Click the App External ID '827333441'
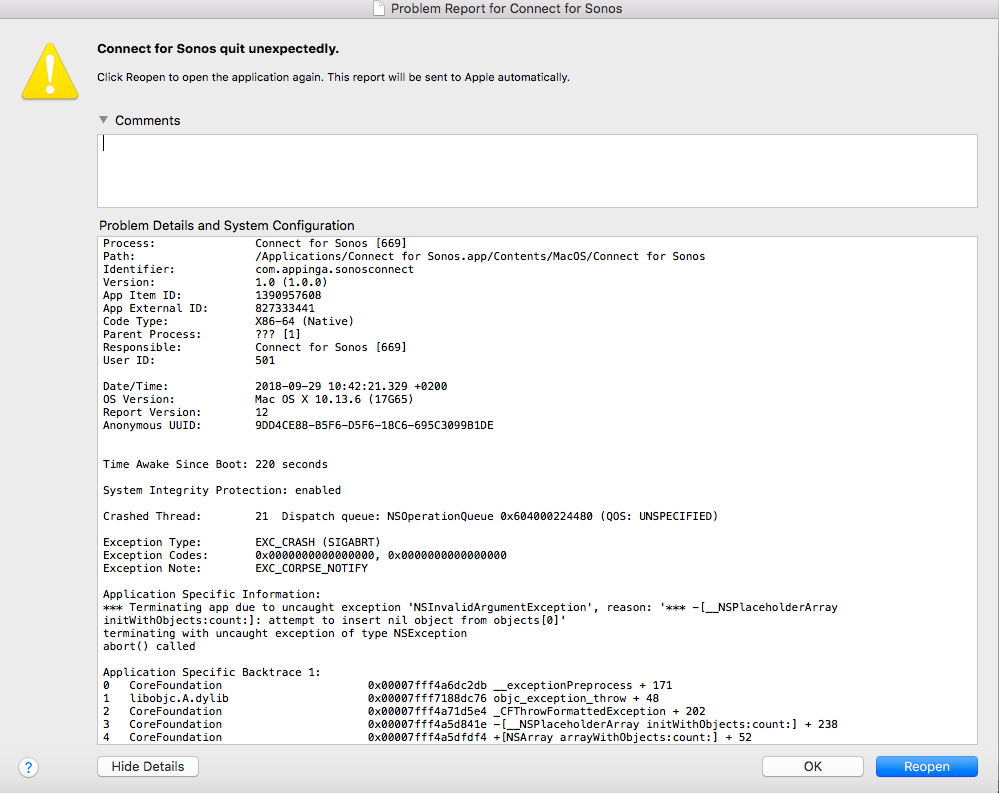Viewport: 999px width, 793px height. click(285, 308)
